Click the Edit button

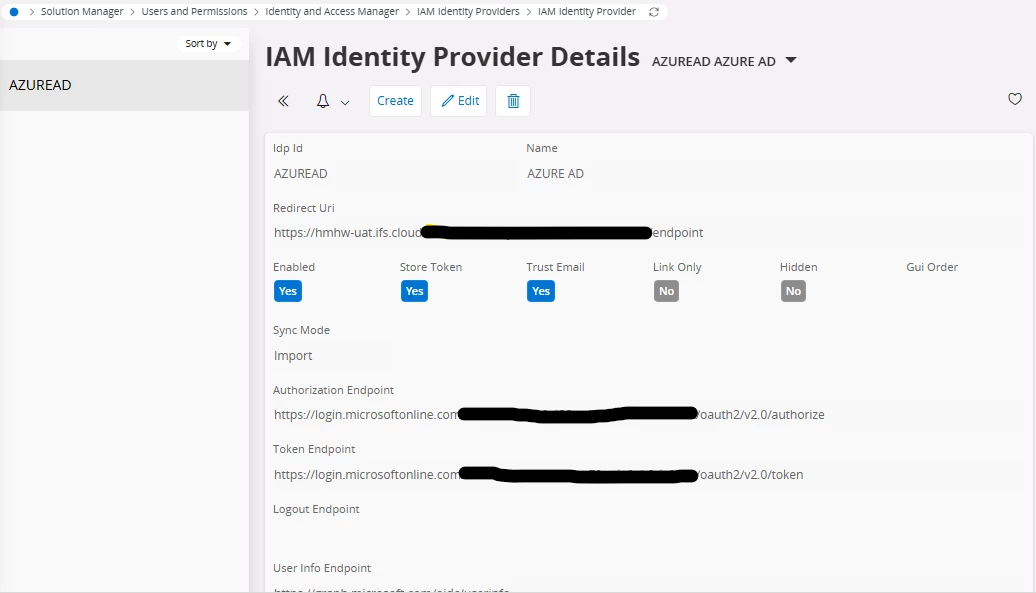pos(459,101)
